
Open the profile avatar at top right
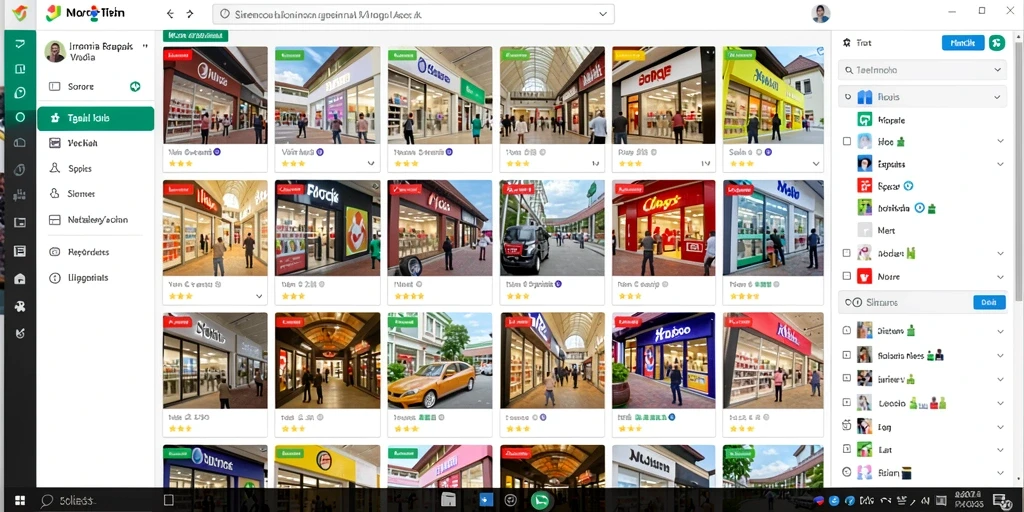pos(820,13)
